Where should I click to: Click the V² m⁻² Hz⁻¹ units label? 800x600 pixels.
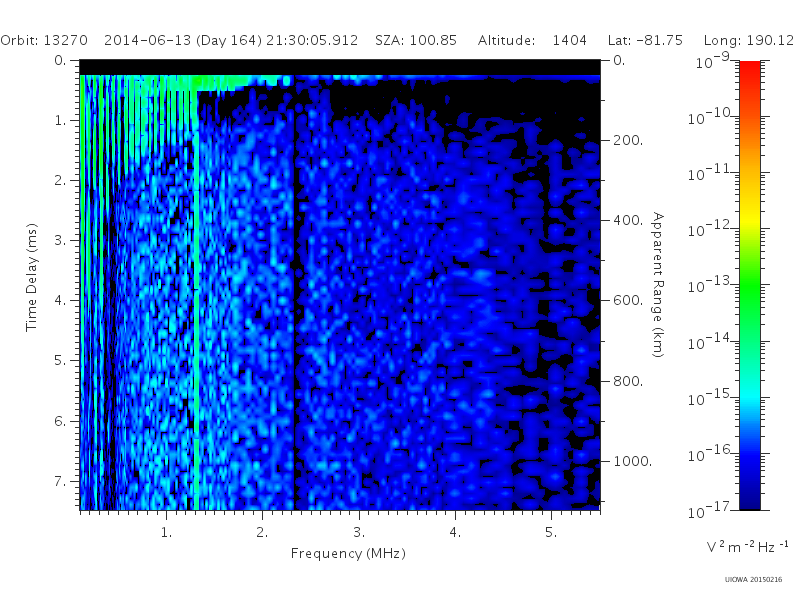(747, 546)
